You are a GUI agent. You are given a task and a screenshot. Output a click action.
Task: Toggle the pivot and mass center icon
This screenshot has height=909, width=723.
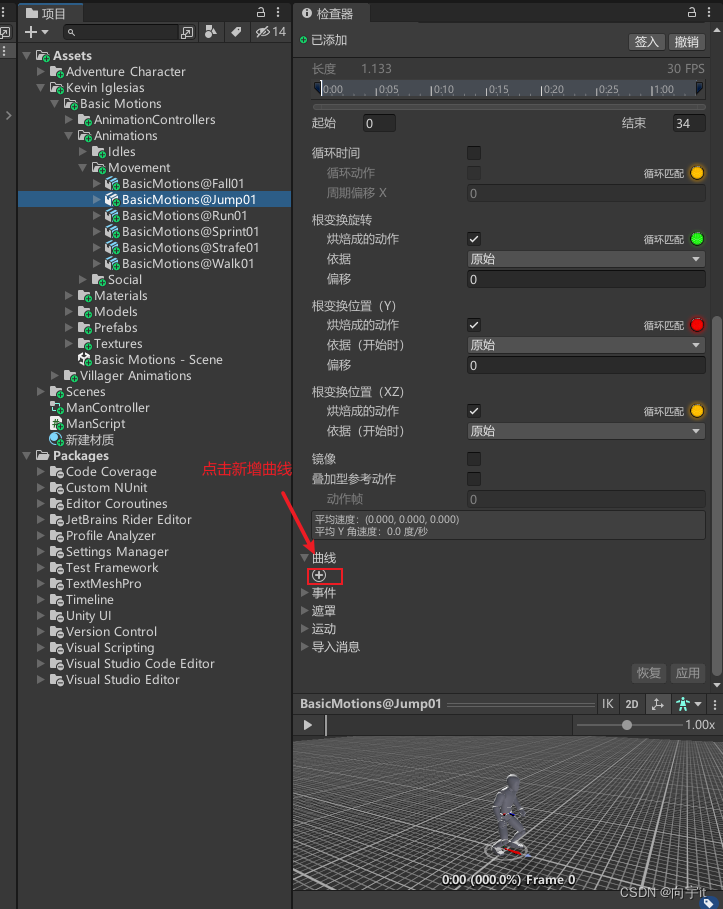657,704
